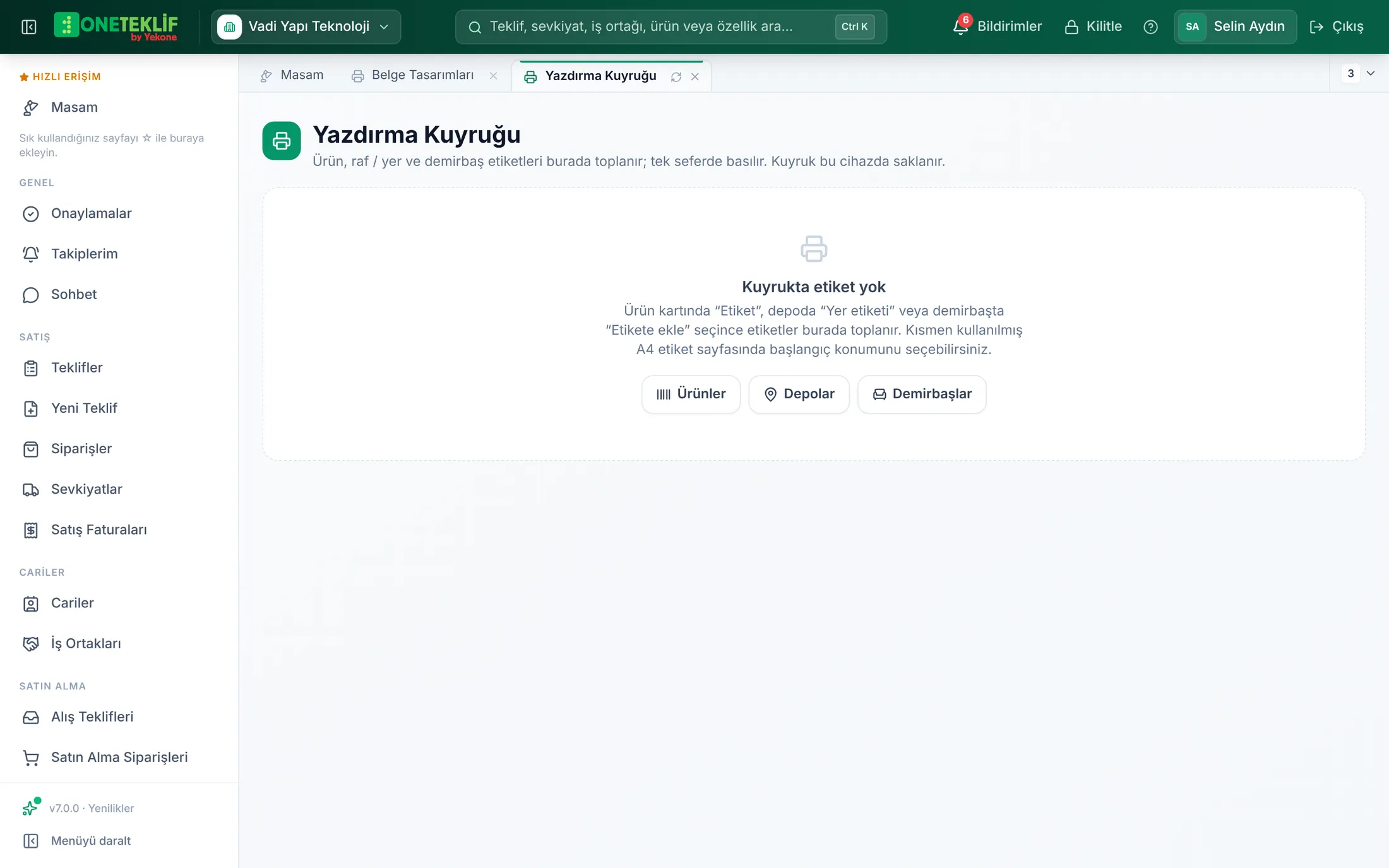Click the Ctrl K shortcut badge
This screenshot has height=868, width=1389.
854,27
